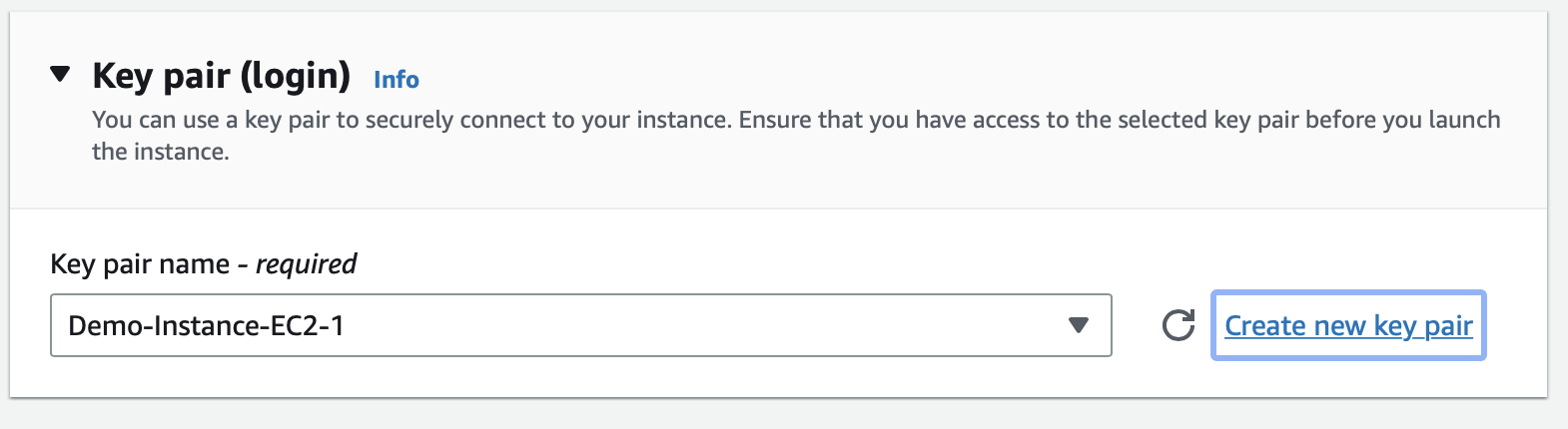The height and width of the screenshot is (429, 1568).
Task: Click the Key pair (login) heading
Action: click(x=221, y=76)
